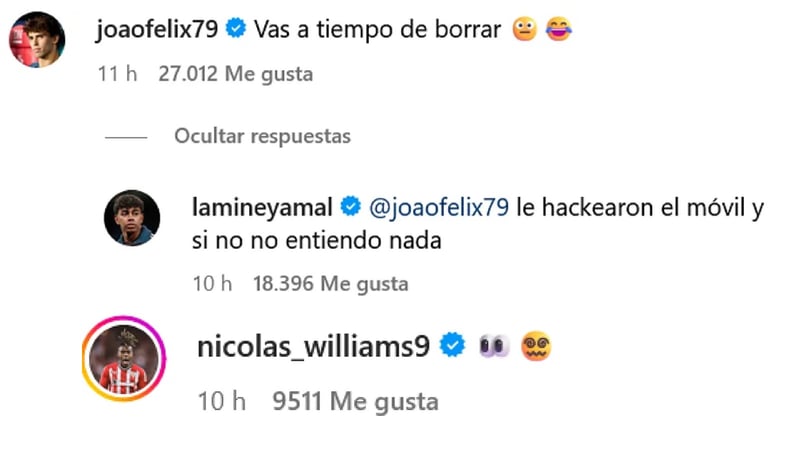This screenshot has height=450, width=800.
Task: Click lamineyamal verified badge icon
Action: (351, 207)
